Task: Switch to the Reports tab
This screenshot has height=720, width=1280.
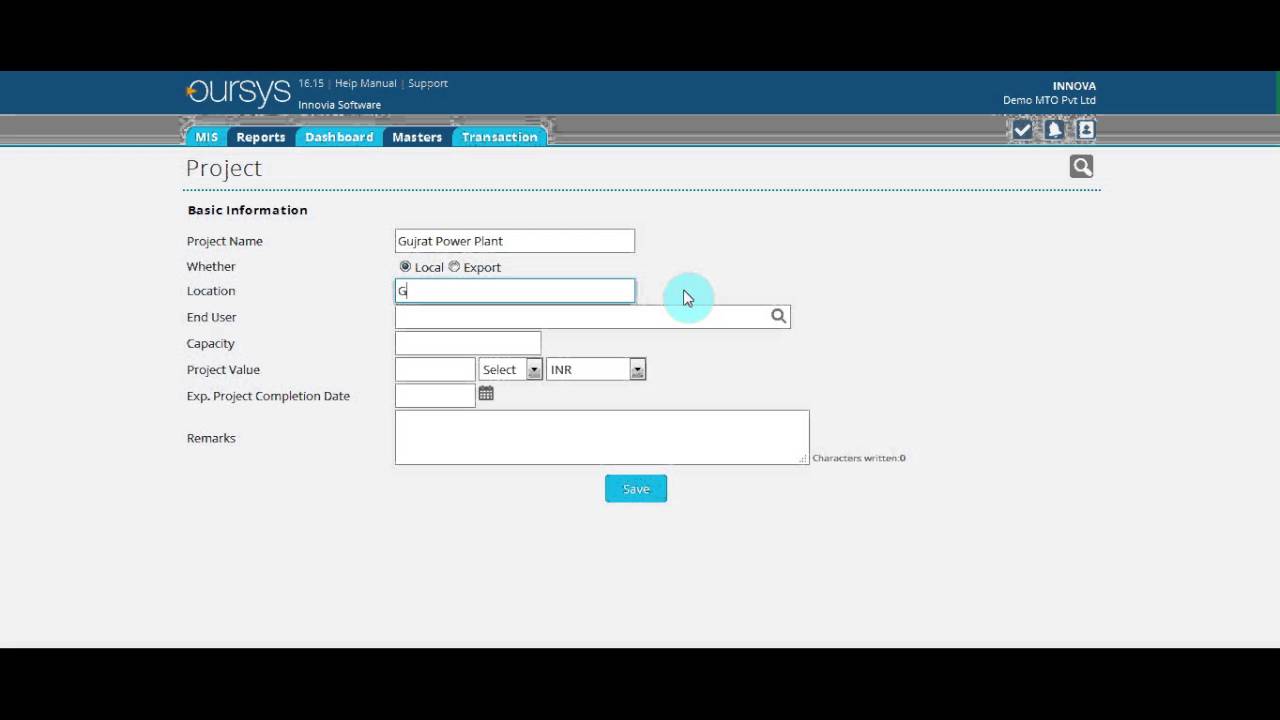Action: pos(261,137)
